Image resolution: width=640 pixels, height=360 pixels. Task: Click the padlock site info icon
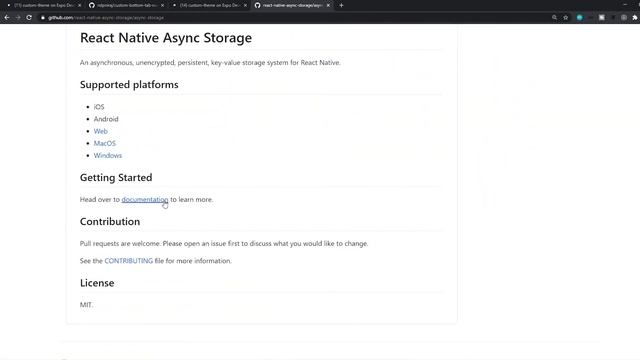pos(42,18)
